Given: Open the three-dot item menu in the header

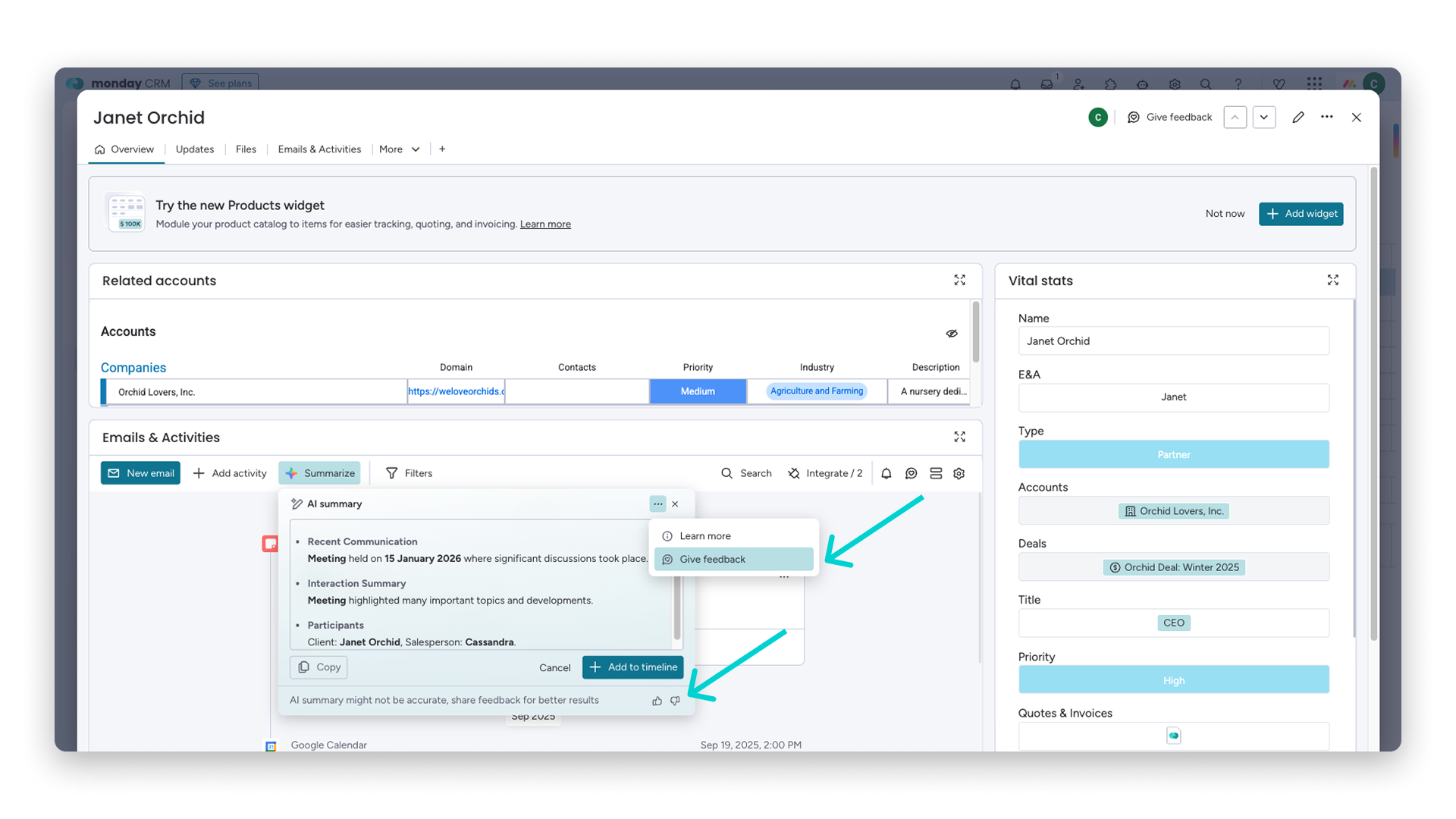Looking at the screenshot, I should (x=1327, y=117).
